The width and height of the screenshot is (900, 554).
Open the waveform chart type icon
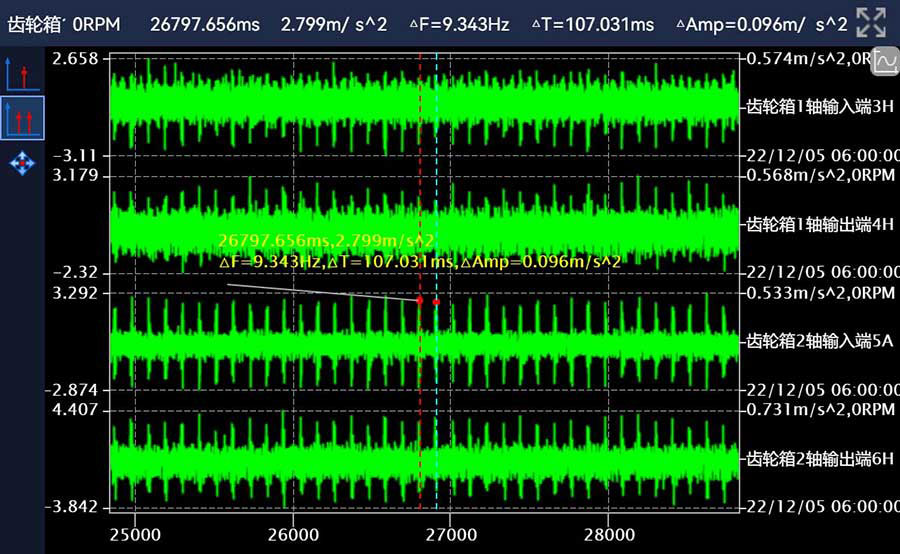[x=885, y=63]
